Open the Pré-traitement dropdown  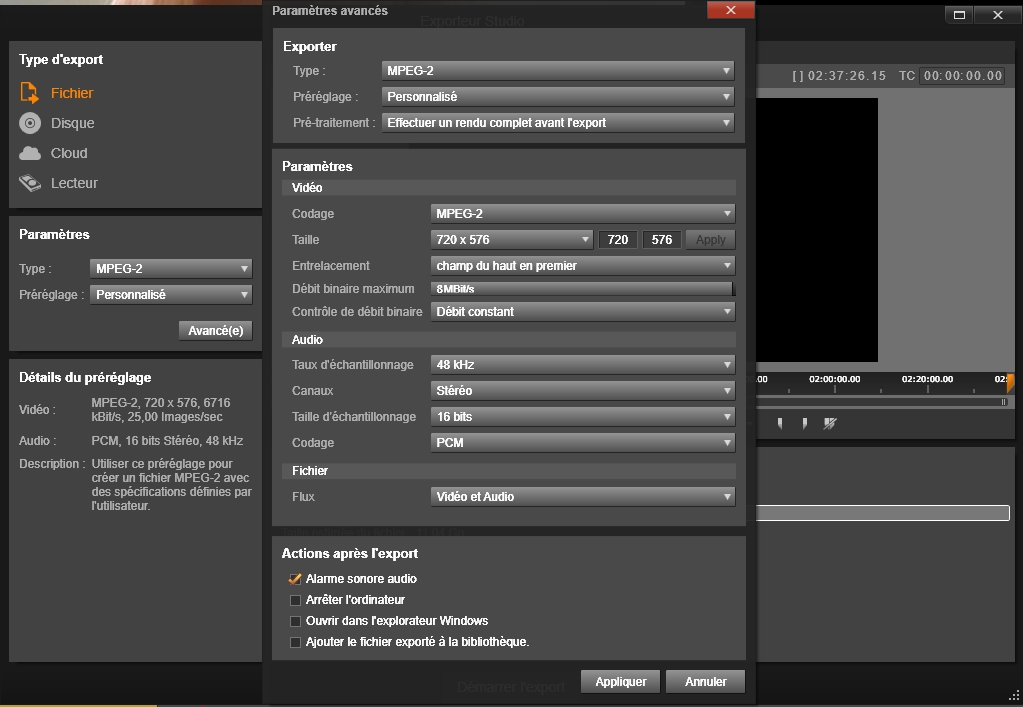point(558,123)
